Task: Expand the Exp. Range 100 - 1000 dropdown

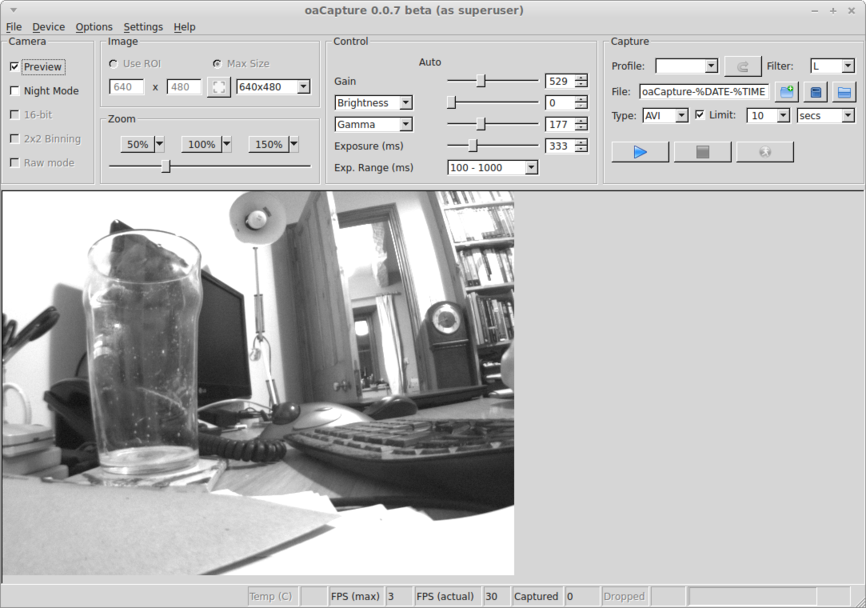Action: coord(492,168)
